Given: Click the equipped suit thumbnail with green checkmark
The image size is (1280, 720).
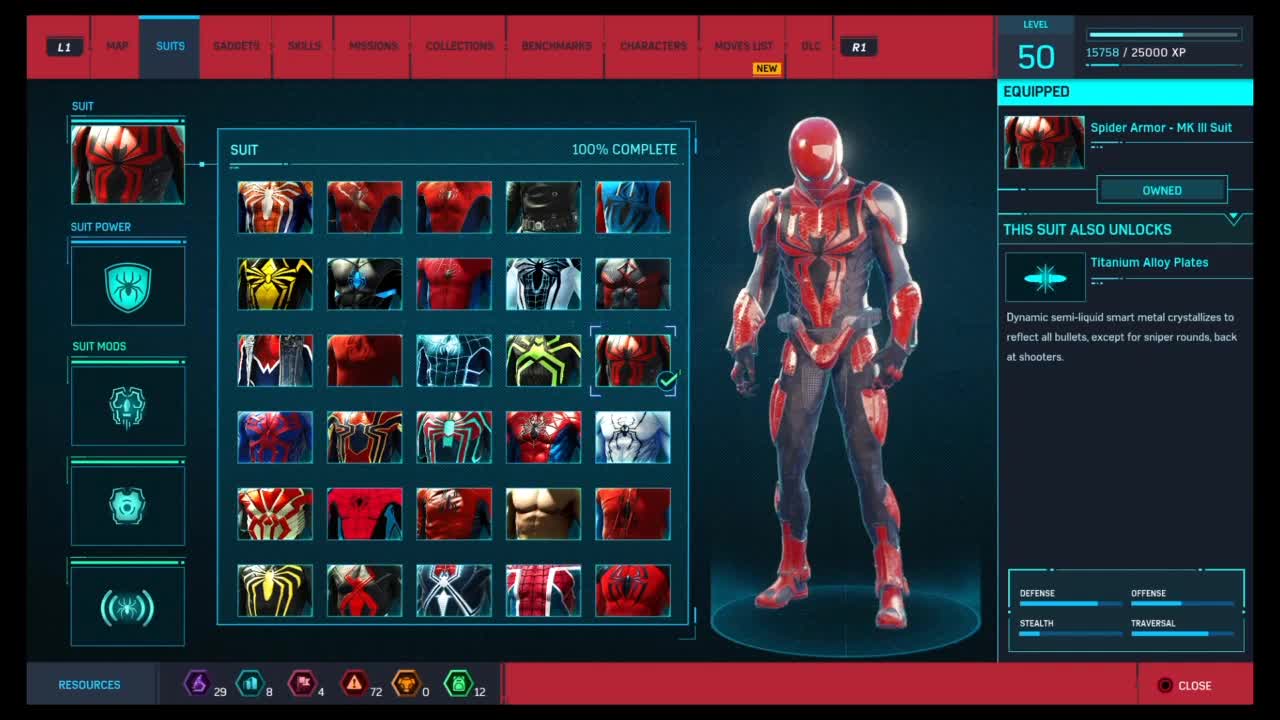Looking at the screenshot, I should (633, 361).
